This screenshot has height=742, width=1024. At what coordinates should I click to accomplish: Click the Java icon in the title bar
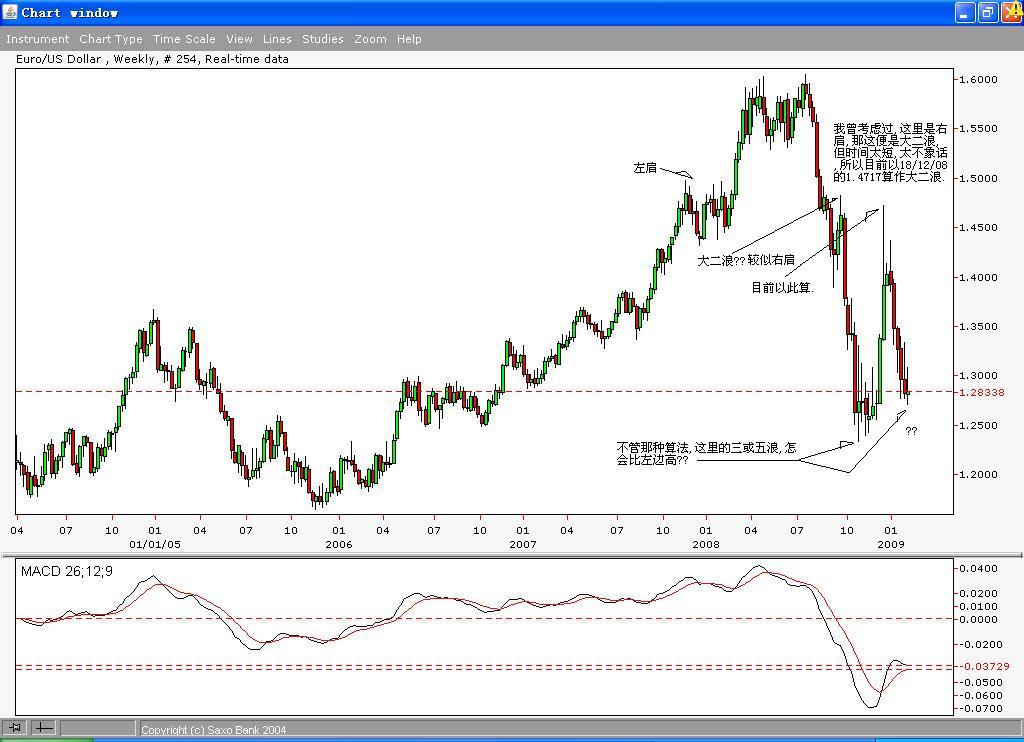(10, 12)
